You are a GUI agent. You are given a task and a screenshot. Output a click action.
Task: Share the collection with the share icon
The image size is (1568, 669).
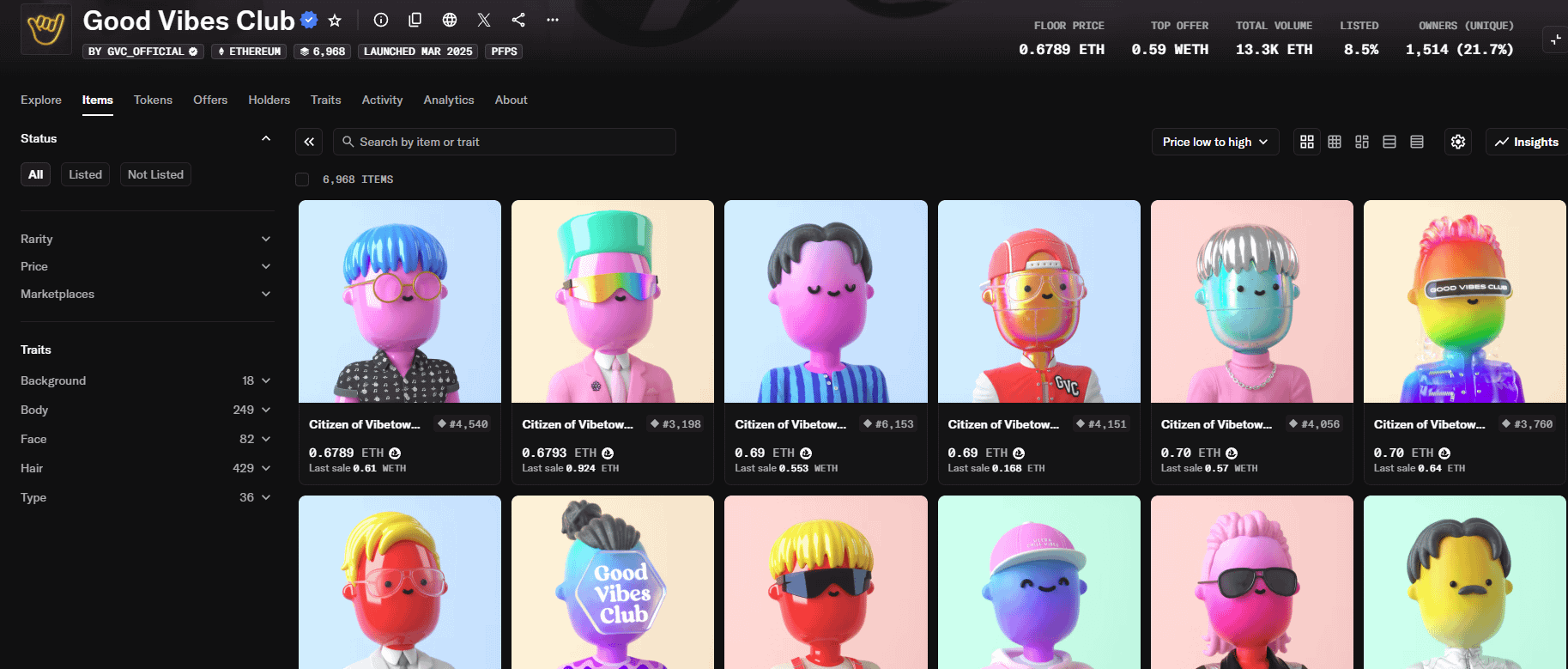[518, 20]
